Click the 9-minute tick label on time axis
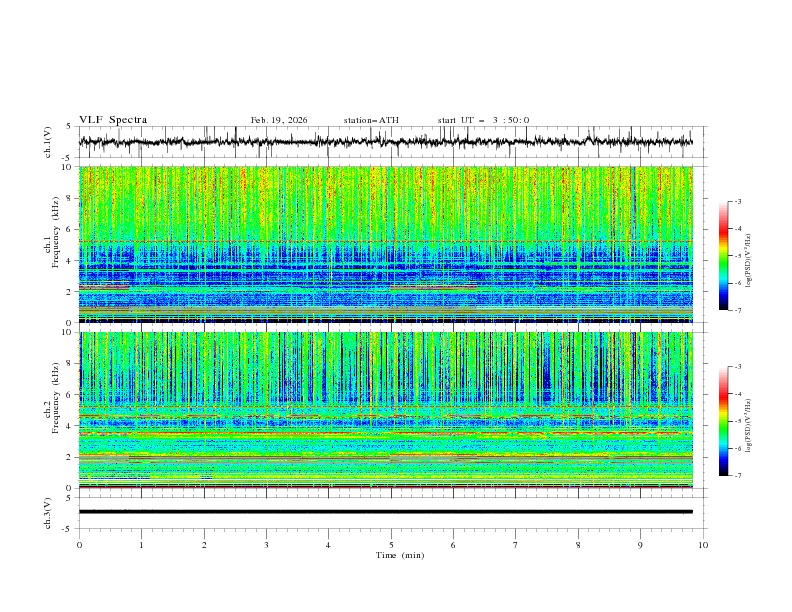792x612 pixels. 640,545
